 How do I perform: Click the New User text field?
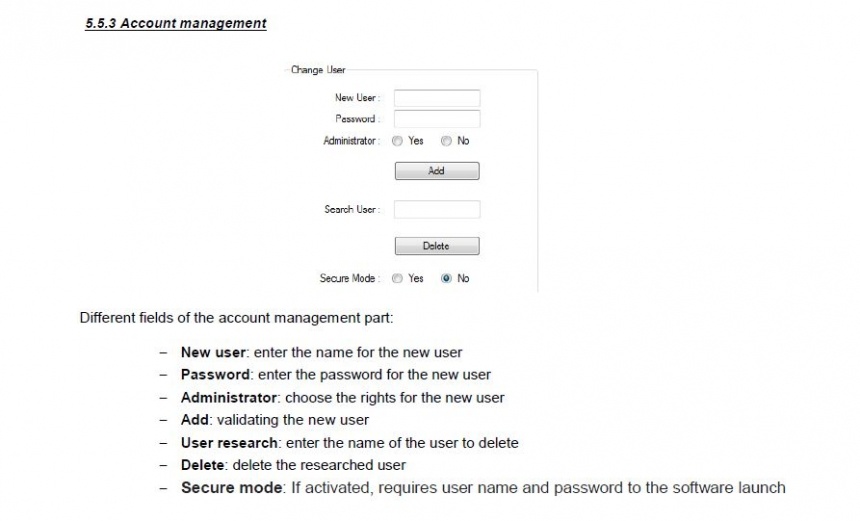click(436, 98)
